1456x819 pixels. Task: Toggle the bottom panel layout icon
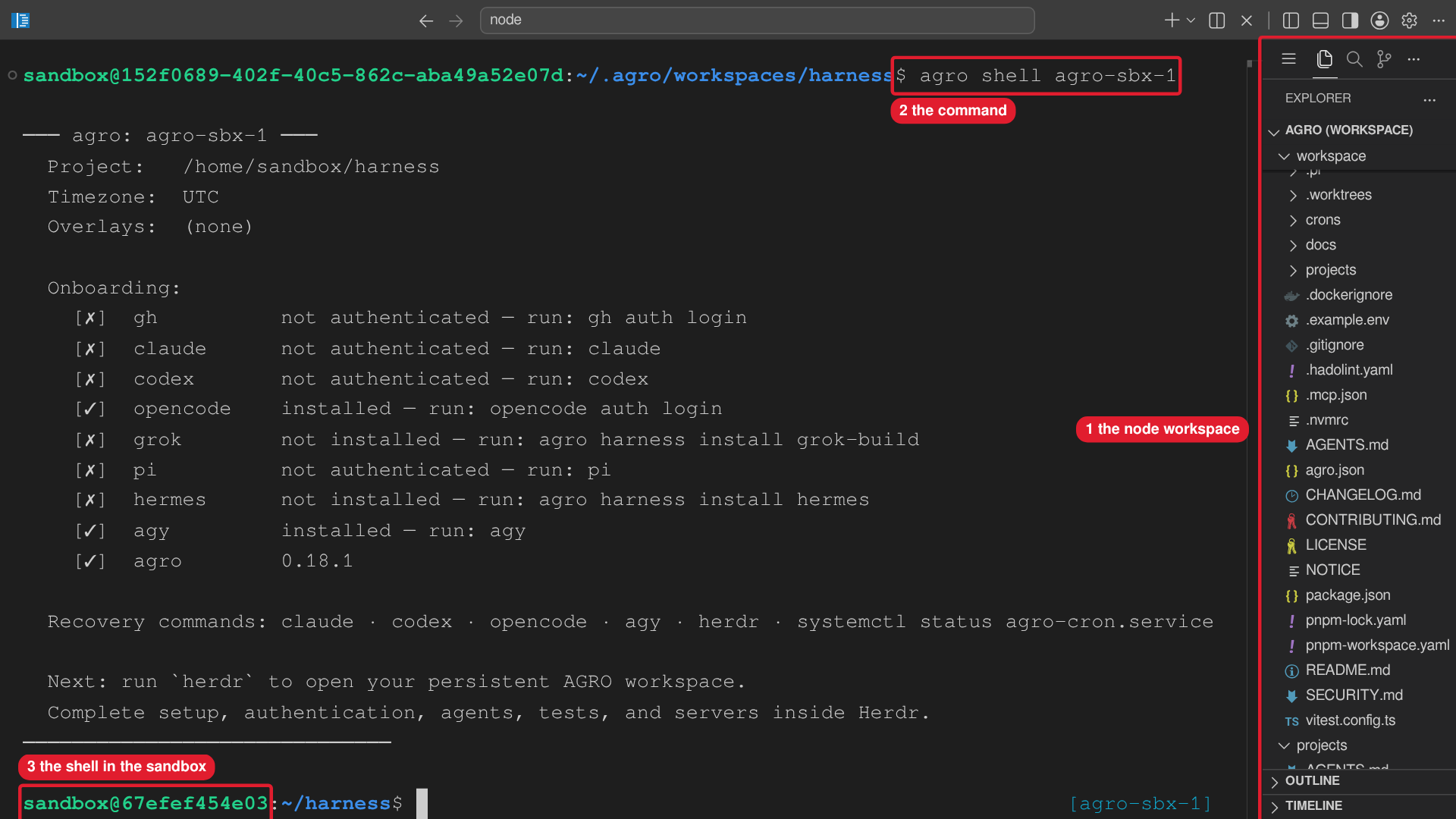(x=1320, y=20)
